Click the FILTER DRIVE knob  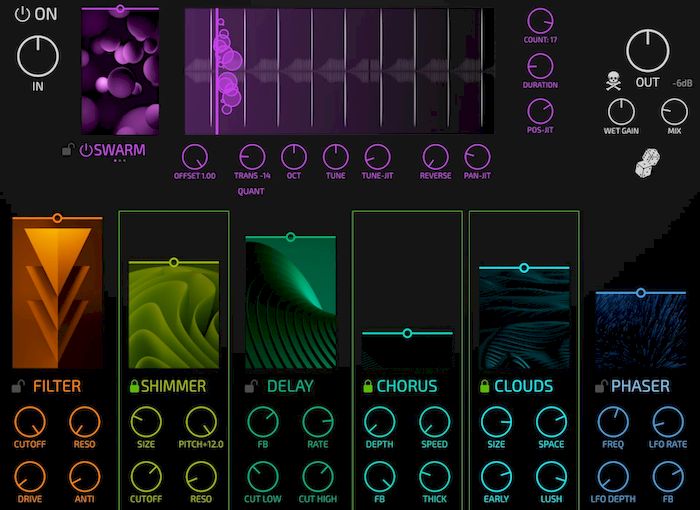click(30, 477)
